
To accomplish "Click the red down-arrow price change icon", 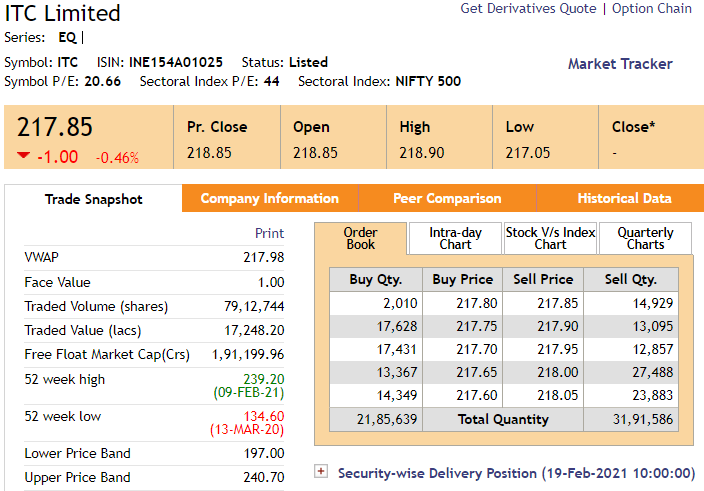I will pyautogui.click(x=23, y=155).
